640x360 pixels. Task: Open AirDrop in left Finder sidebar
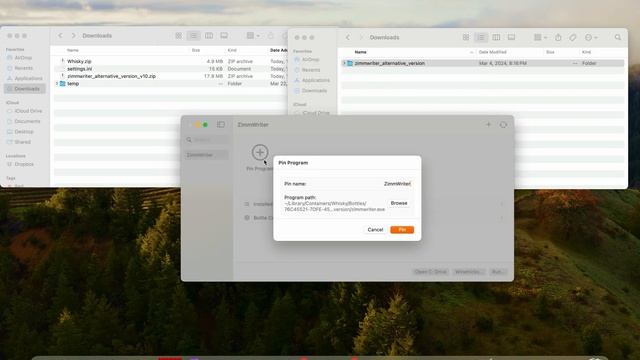click(24, 58)
